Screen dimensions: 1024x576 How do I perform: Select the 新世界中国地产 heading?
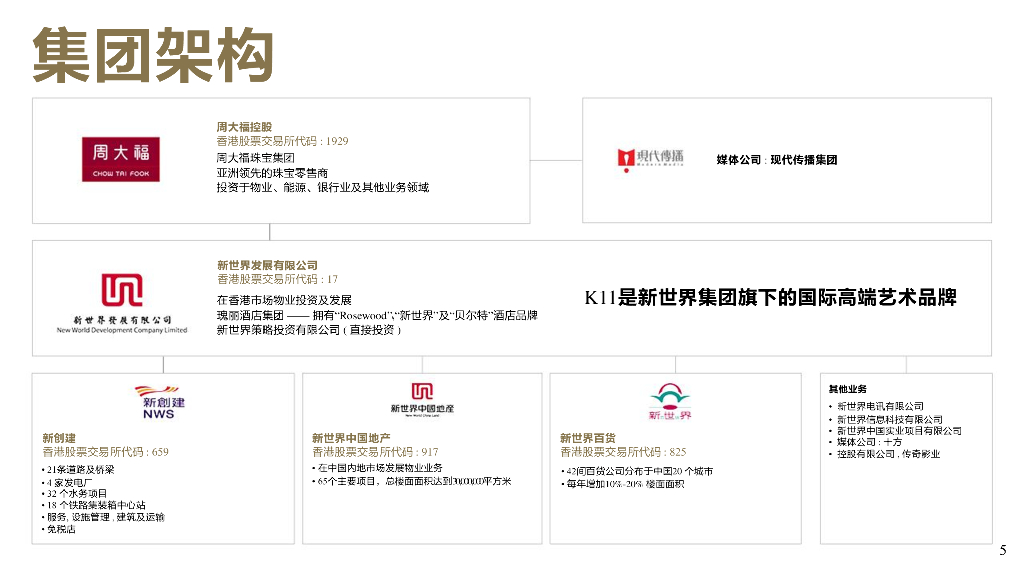pos(351,438)
